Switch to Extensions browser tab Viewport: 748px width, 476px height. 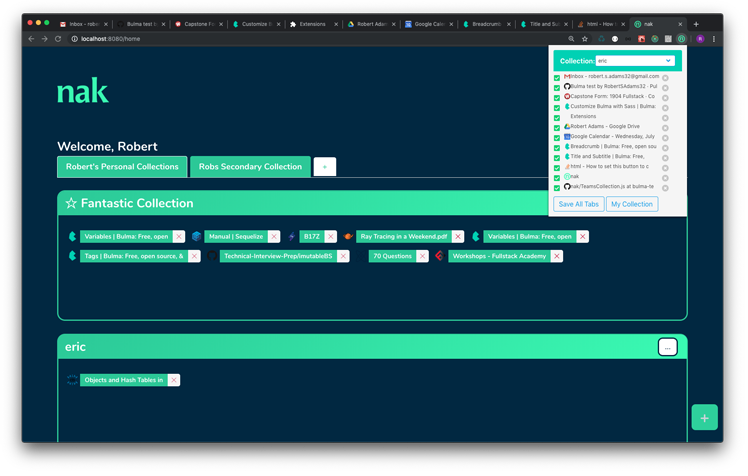(x=313, y=24)
